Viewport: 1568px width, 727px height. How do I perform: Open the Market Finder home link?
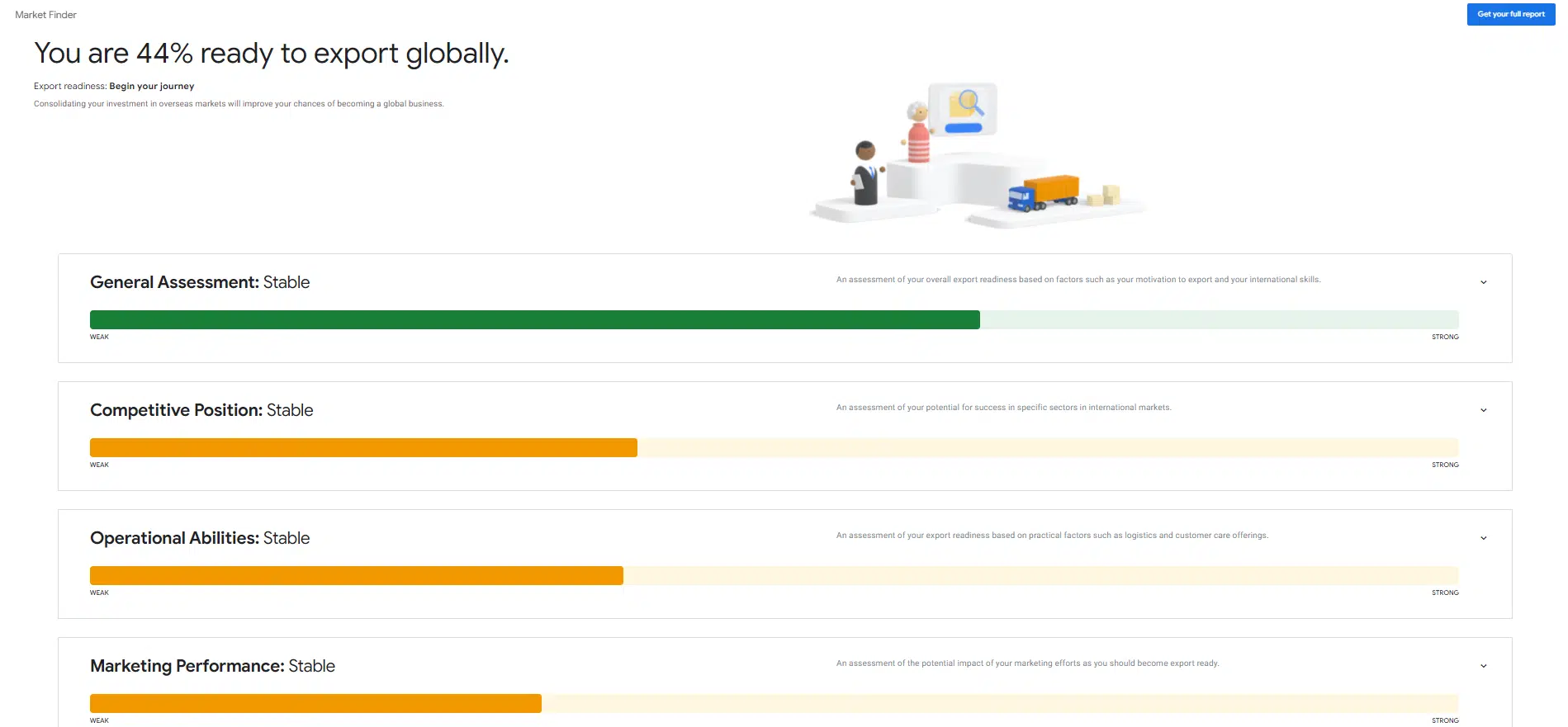[x=45, y=15]
